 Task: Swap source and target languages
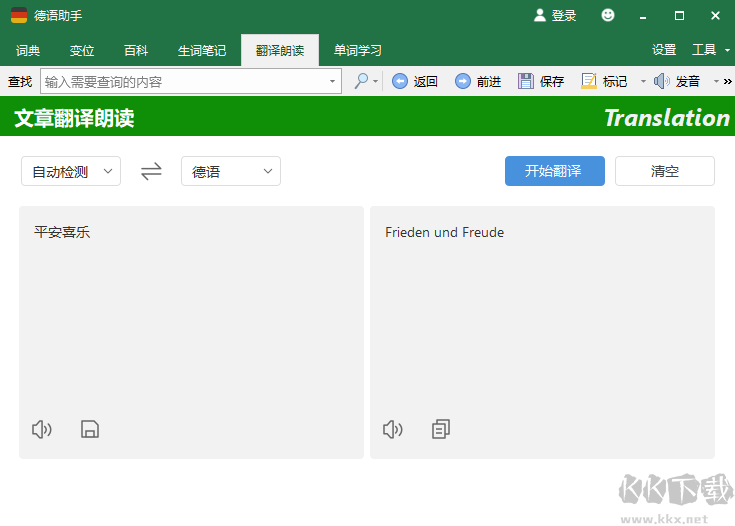(151, 172)
